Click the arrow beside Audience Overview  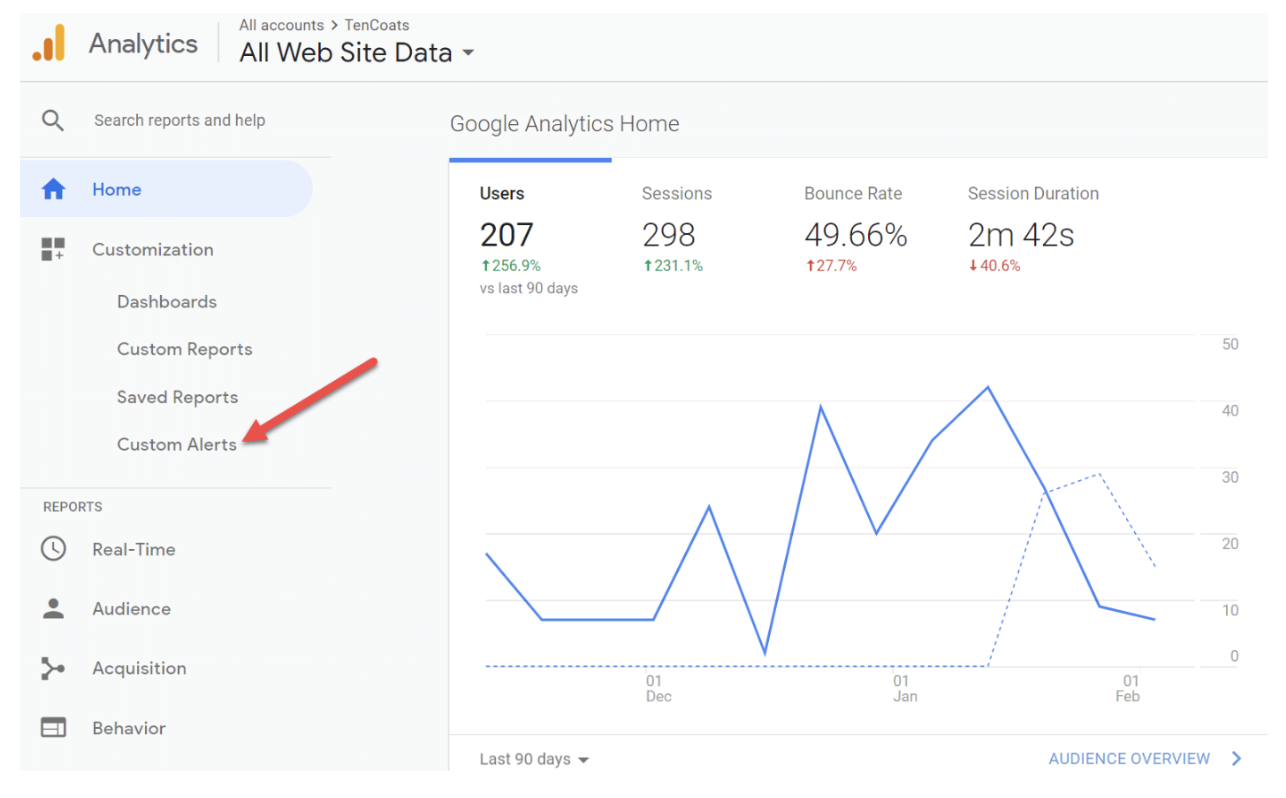click(x=1237, y=759)
